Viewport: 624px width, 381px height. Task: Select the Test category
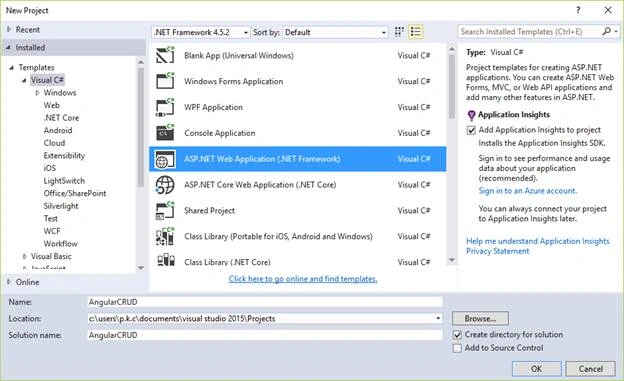pyautogui.click(x=51, y=219)
